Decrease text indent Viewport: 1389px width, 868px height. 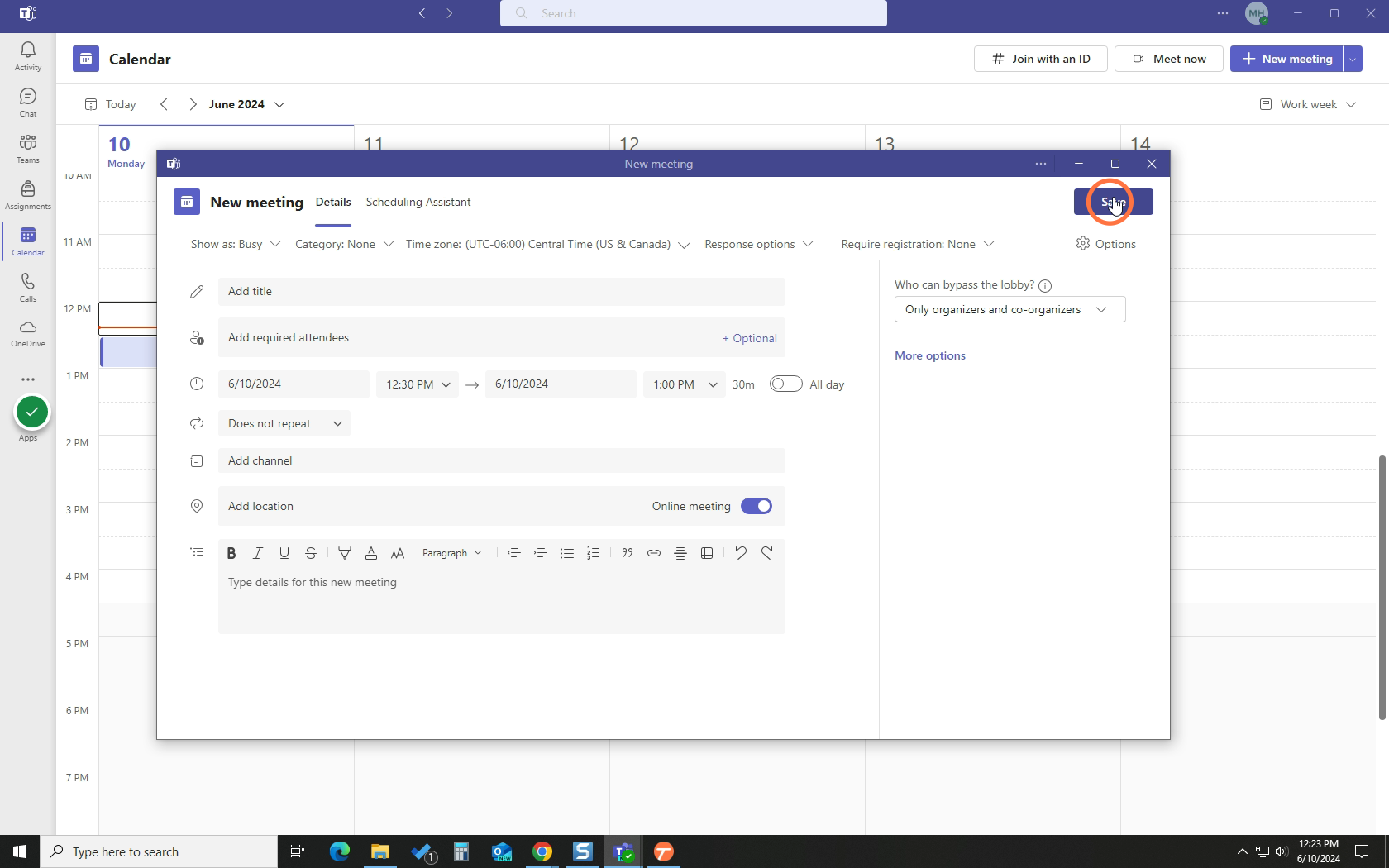(x=514, y=553)
